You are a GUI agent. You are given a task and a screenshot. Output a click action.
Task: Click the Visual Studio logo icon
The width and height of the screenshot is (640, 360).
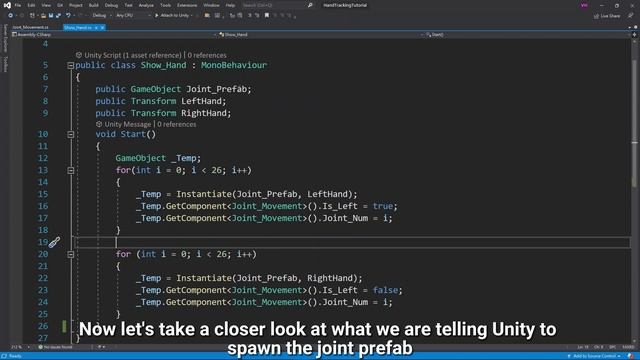[7, 5]
